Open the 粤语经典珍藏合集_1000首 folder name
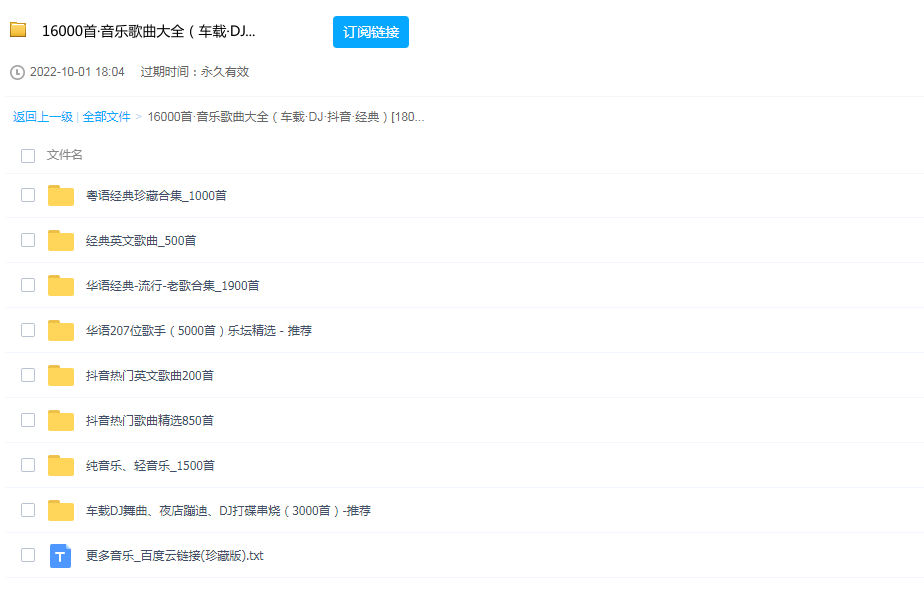 (156, 196)
